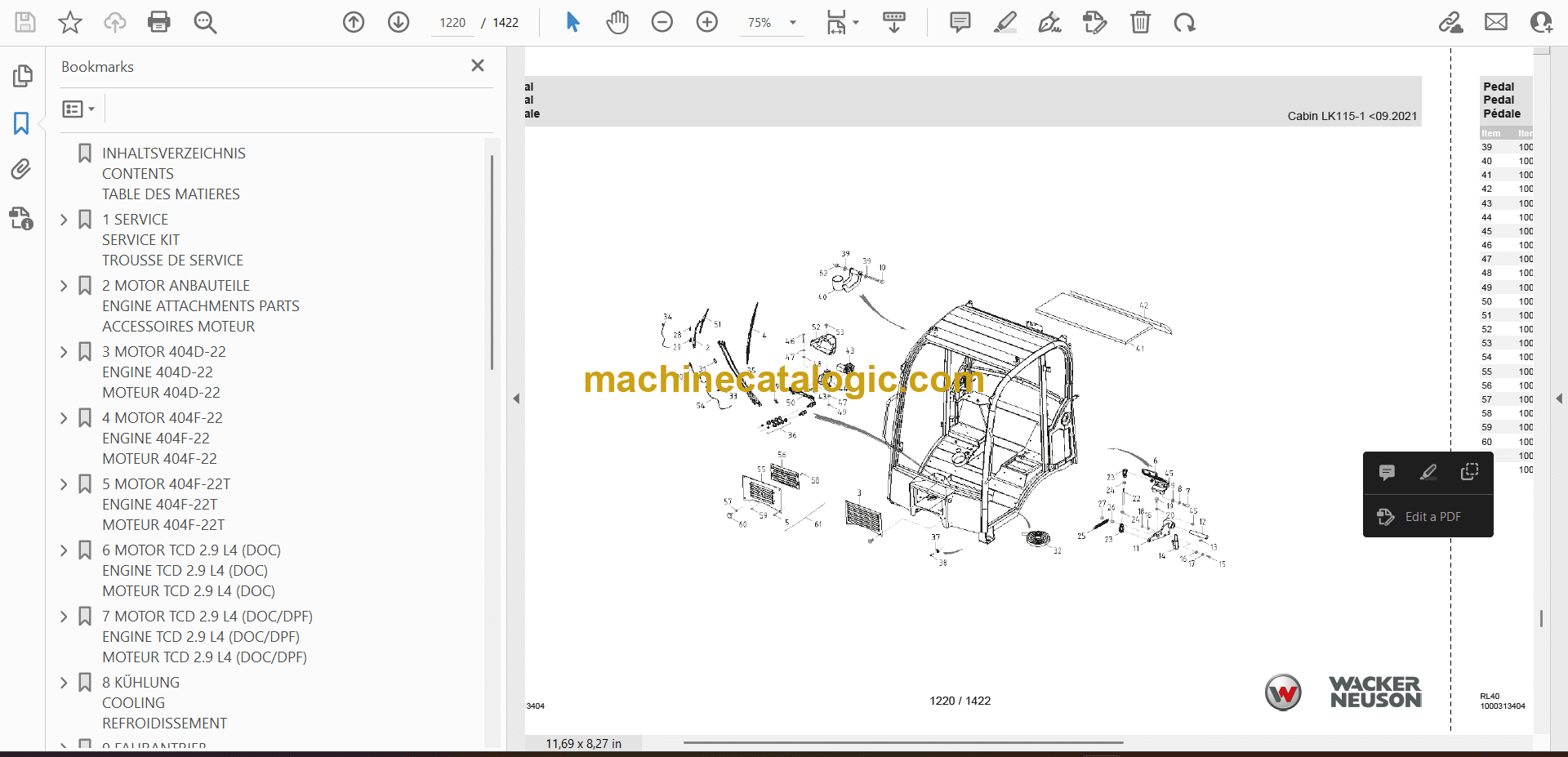Expand the 1 SERVICE bookmark
Screen dimensions: 1568x757
pos(65,220)
